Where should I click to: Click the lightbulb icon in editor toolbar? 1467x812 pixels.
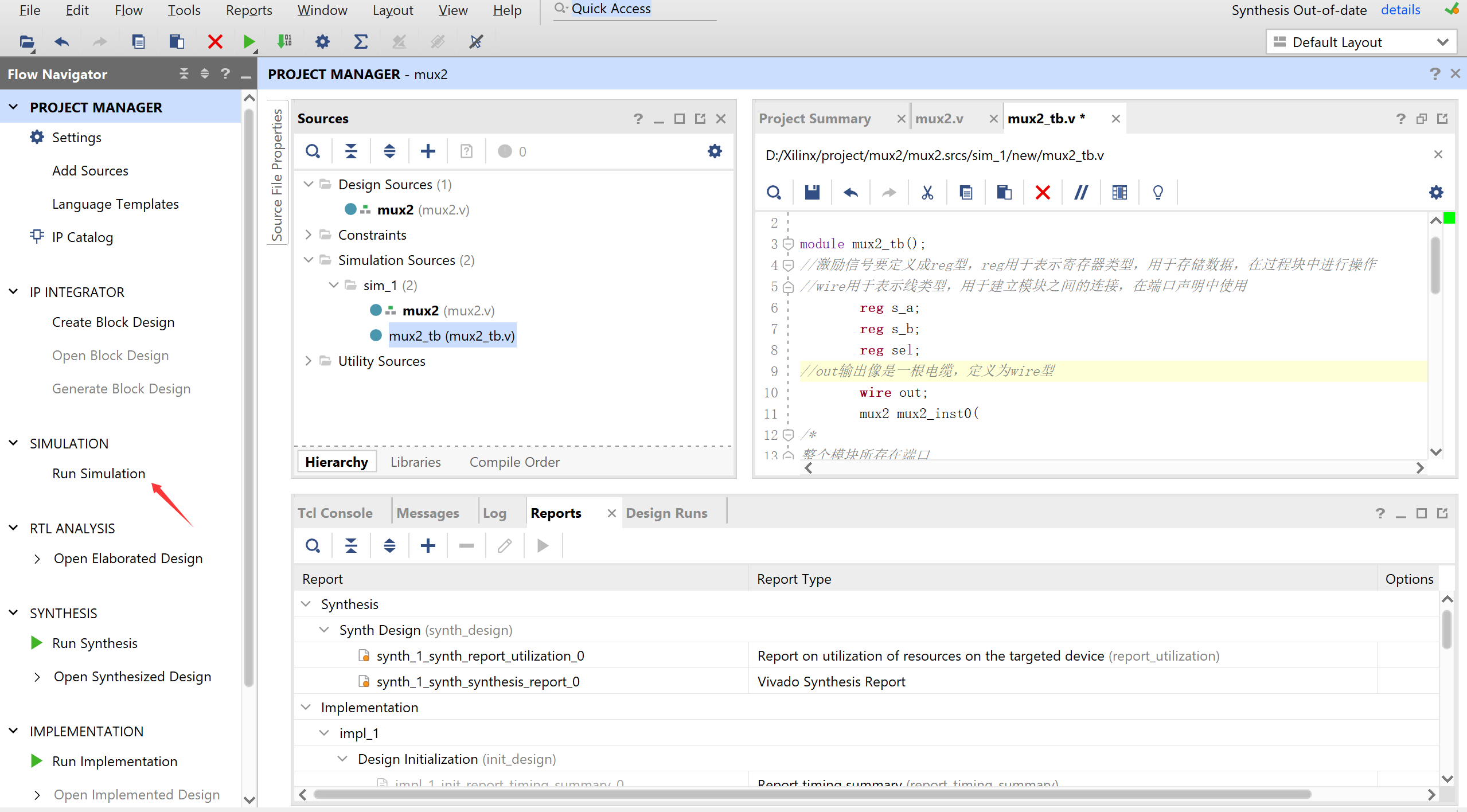1158,193
